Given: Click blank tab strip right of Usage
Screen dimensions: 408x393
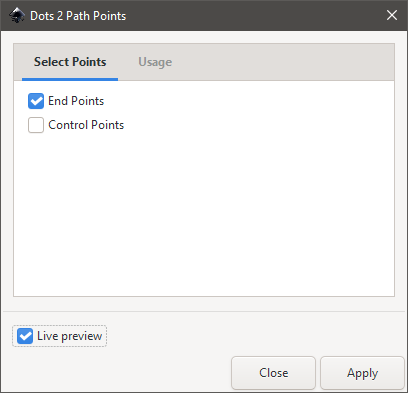Looking at the screenshot, I should (x=283, y=62).
